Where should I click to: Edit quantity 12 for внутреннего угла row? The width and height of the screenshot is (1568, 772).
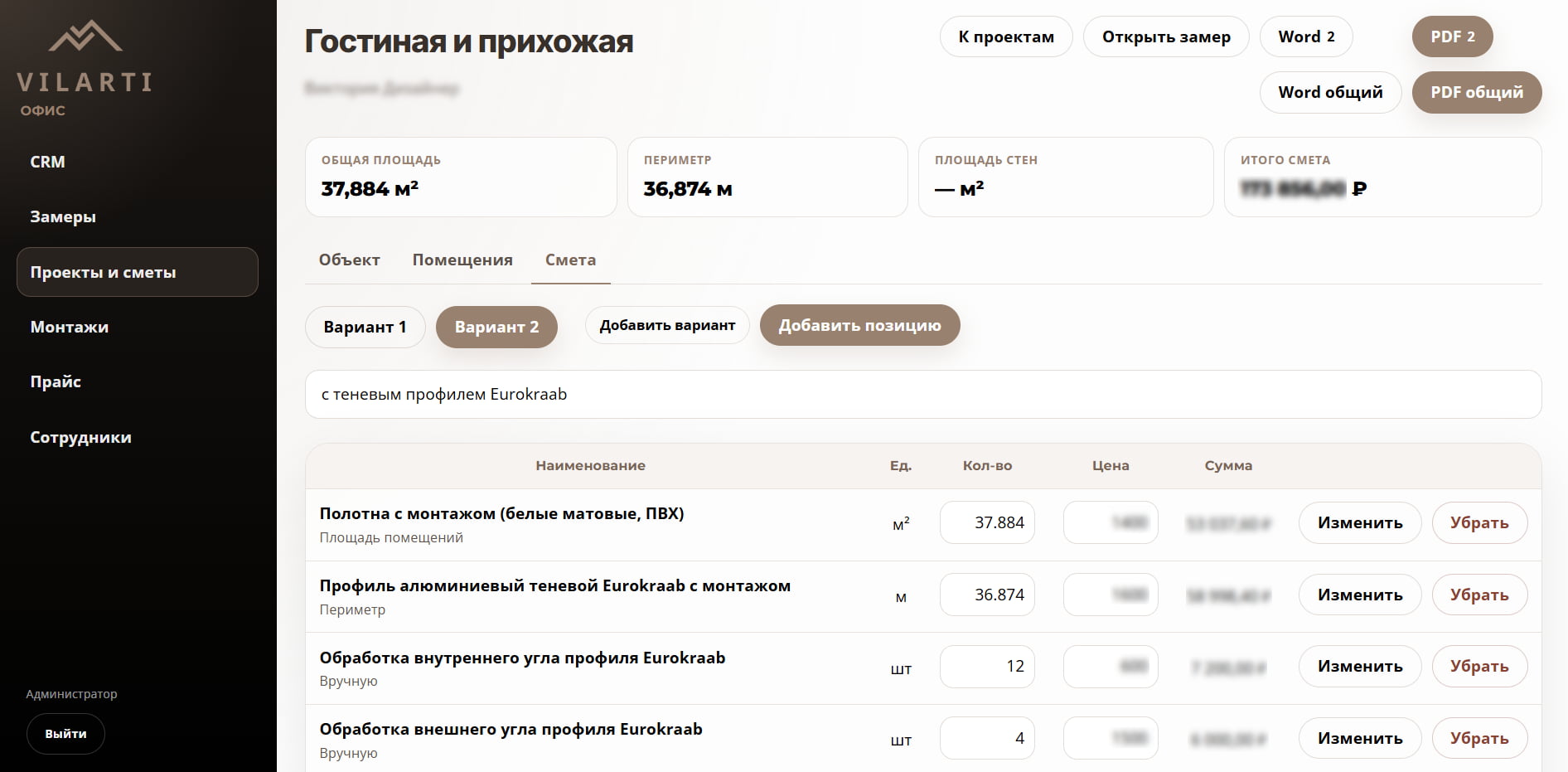987,666
